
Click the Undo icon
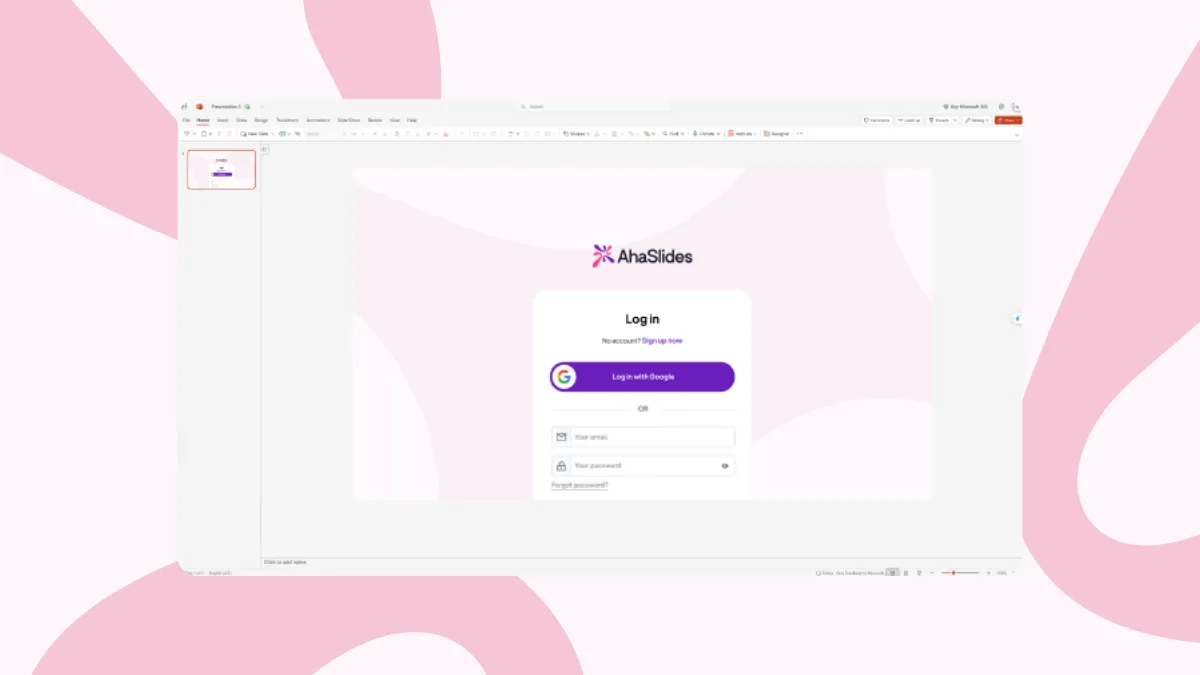tap(186, 131)
